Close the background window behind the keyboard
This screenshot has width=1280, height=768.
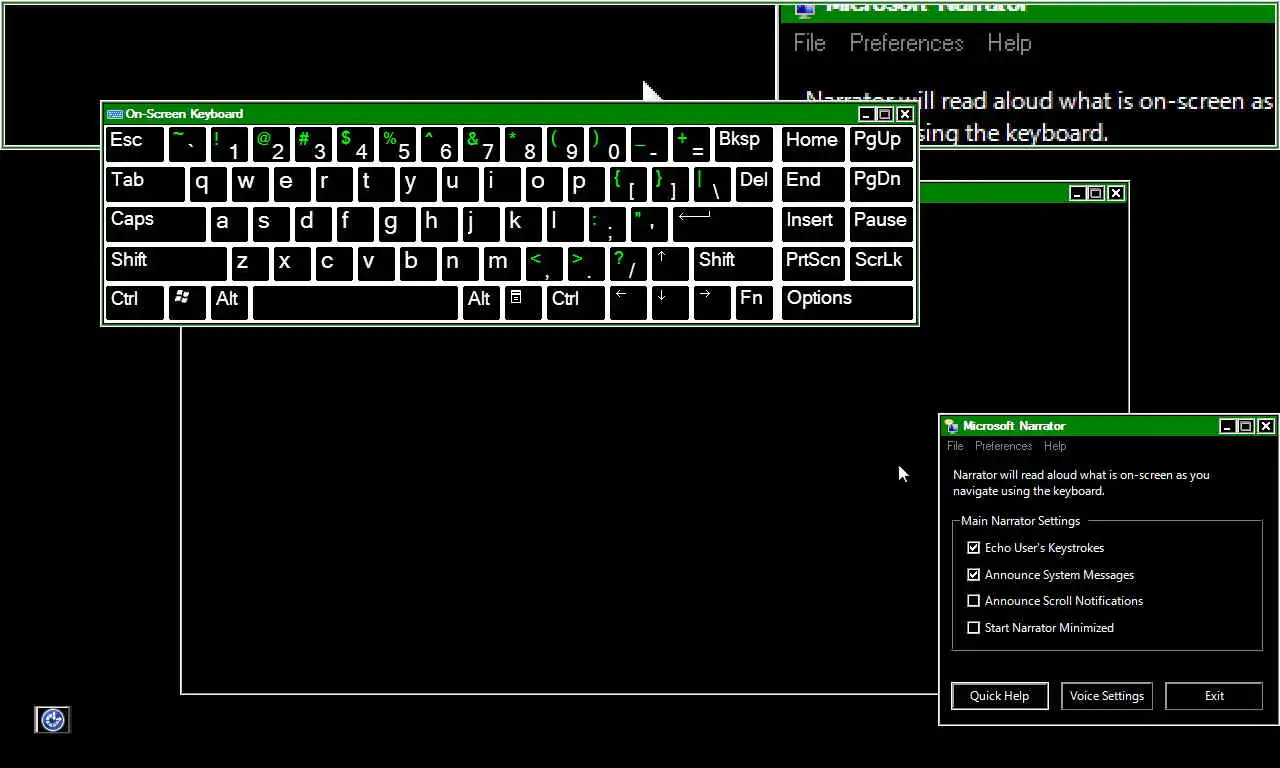point(1116,193)
